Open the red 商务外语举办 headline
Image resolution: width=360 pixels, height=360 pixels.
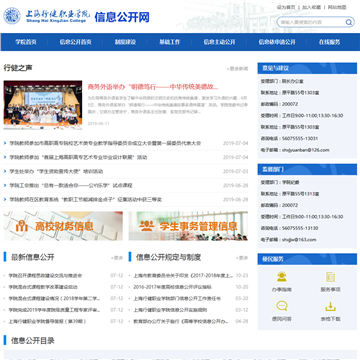(153, 87)
